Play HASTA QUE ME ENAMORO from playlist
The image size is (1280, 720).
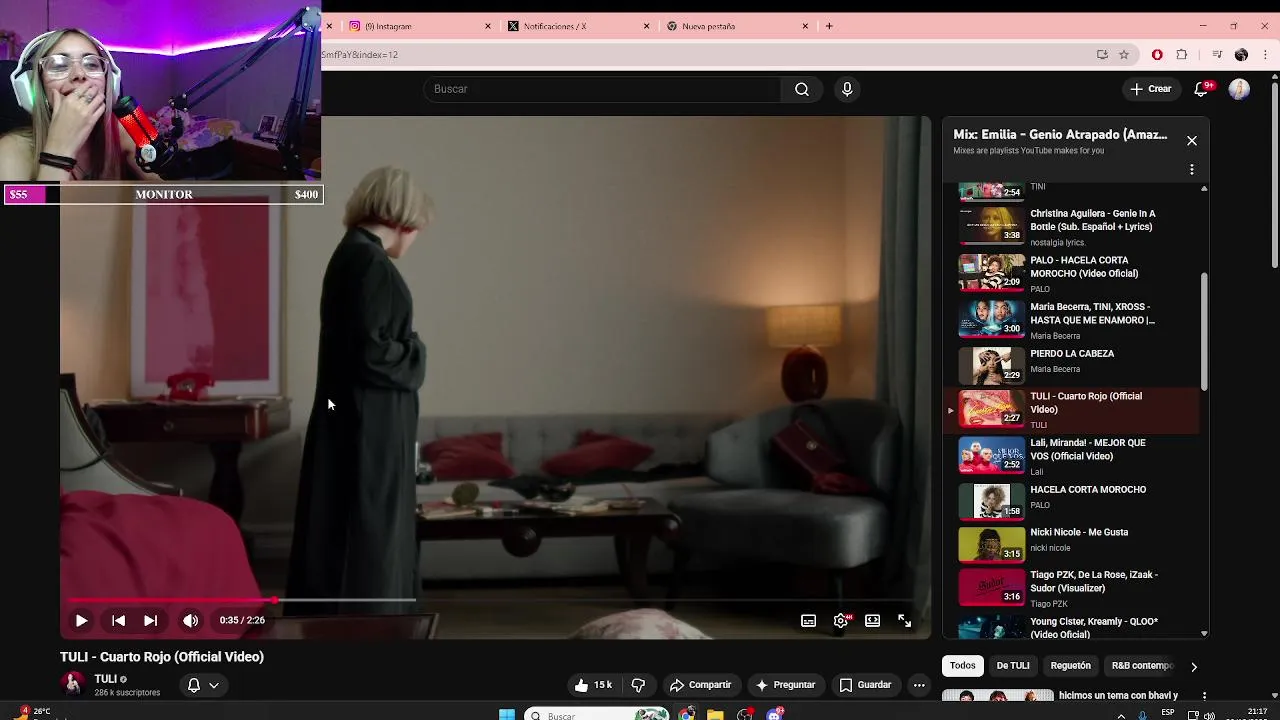click(1070, 320)
